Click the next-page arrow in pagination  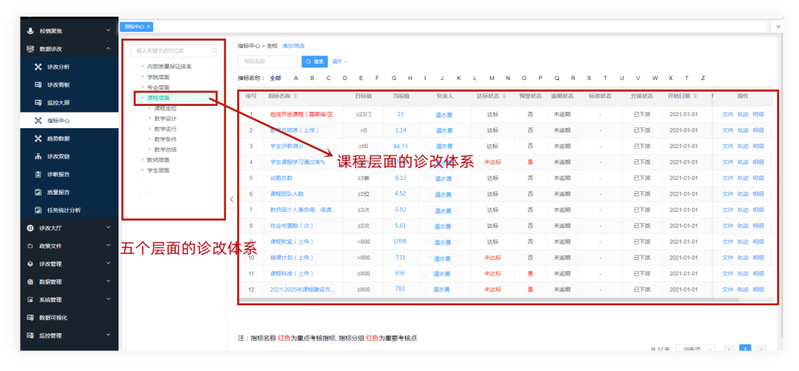pyautogui.click(x=761, y=350)
